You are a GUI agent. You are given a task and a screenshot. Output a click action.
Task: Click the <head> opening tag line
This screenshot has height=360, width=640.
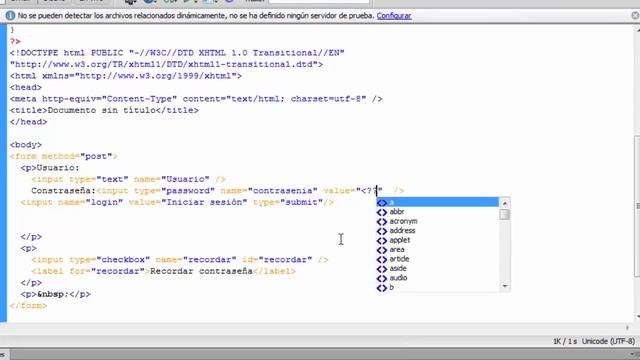26,87
